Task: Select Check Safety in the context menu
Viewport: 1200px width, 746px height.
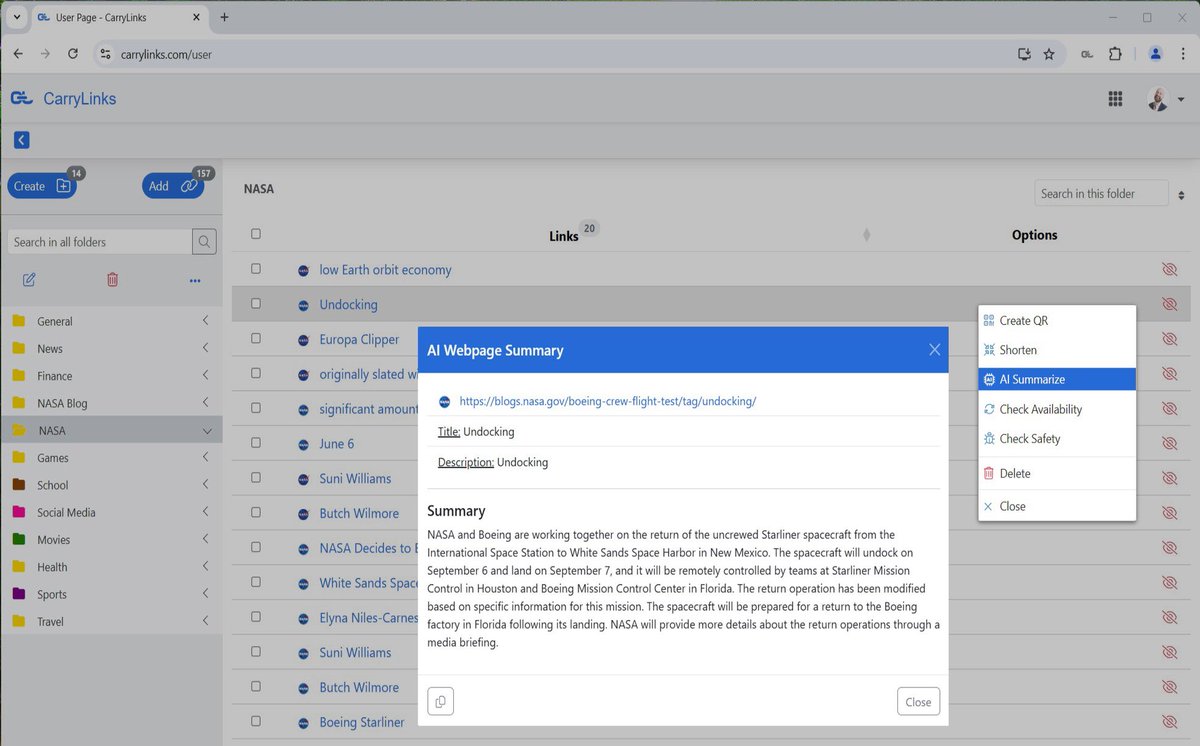Action: click(x=1057, y=438)
